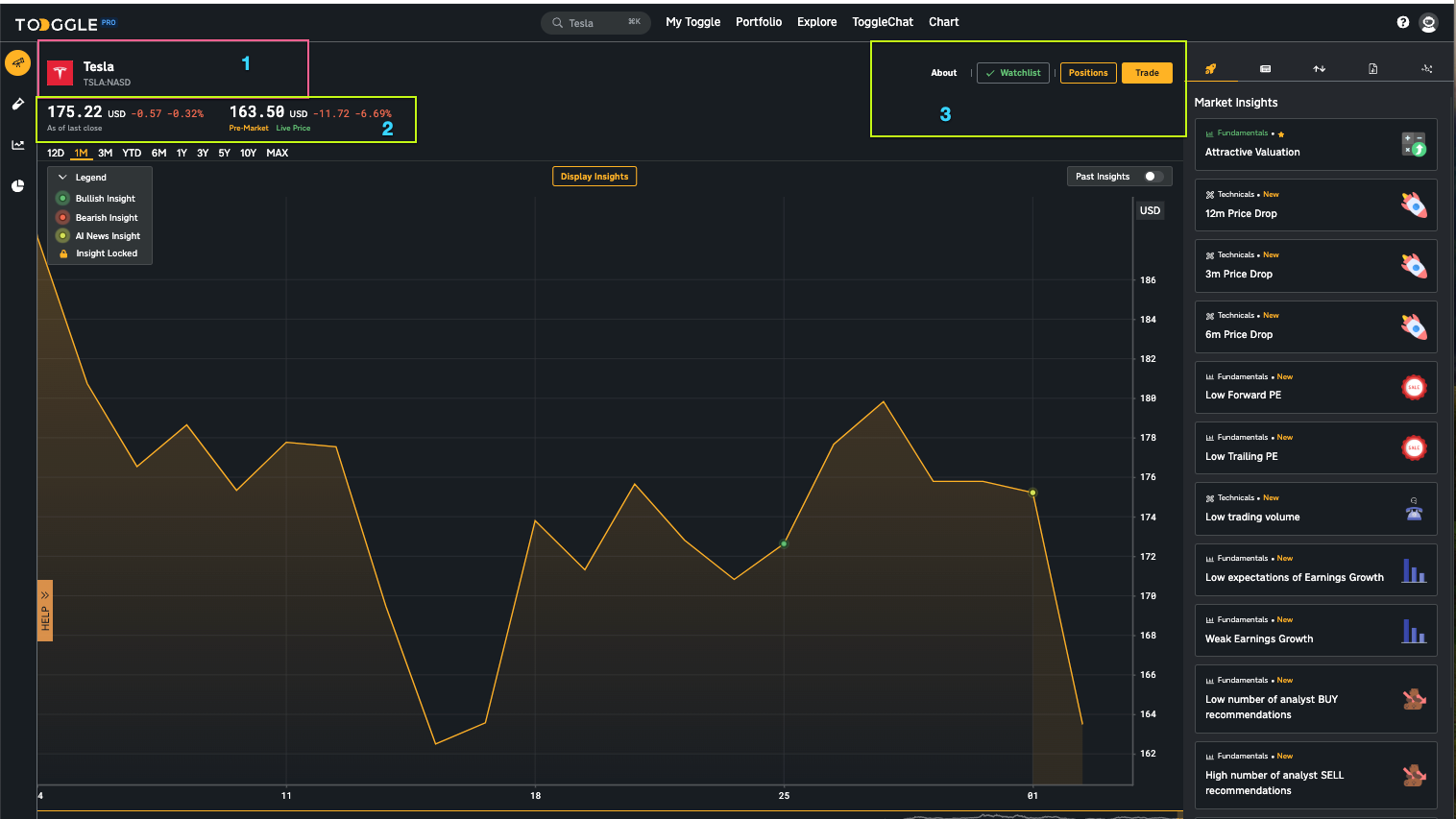The image size is (1456, 819).
Task: Click calculator icon on Attractive Valuation card
Action: tap(1414, 145)
